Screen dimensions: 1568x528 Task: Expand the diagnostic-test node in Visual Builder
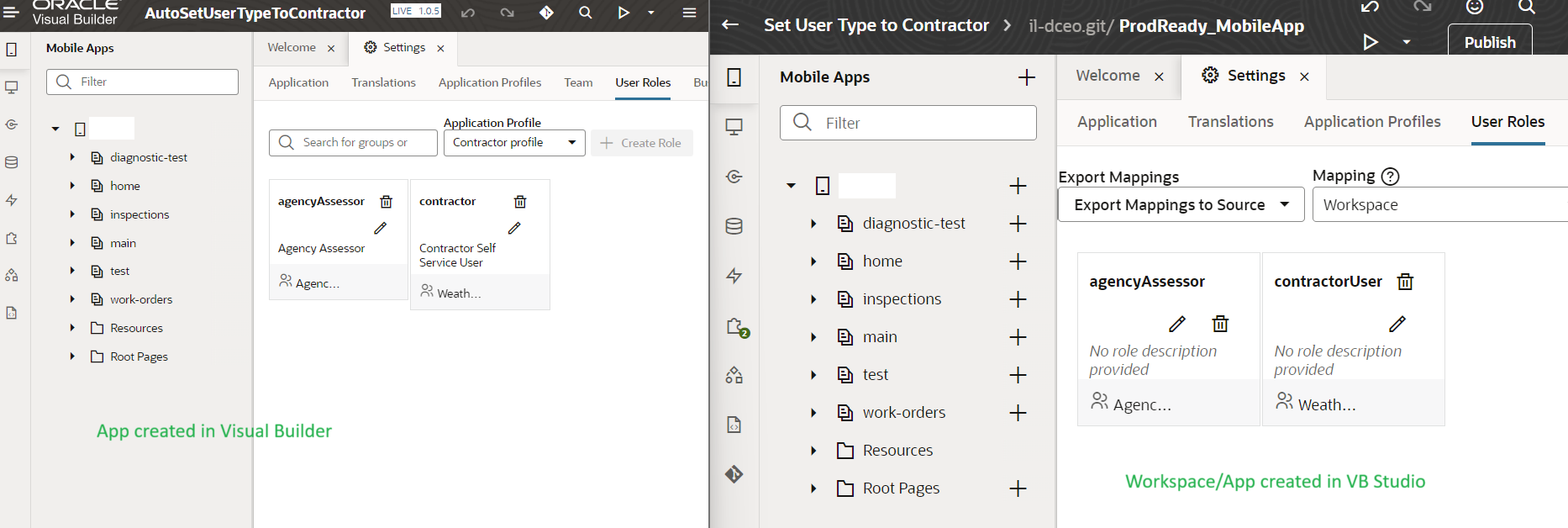click(72, 157)
